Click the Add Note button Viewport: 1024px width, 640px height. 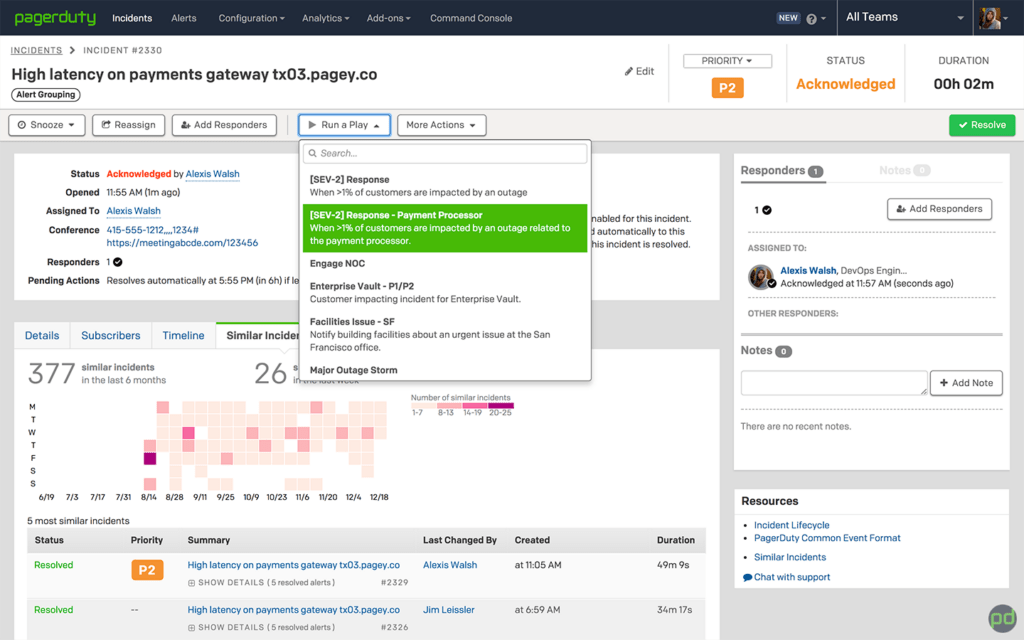pos(966,383)
